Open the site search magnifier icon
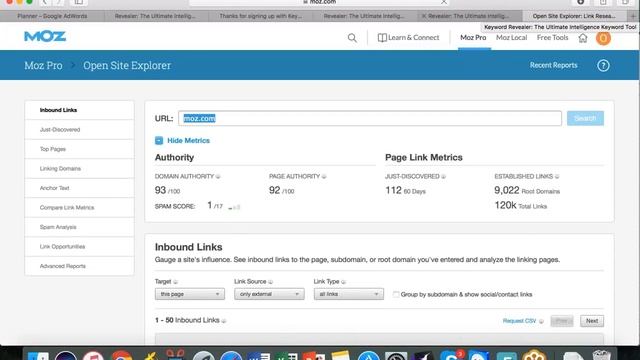640x360 pixels. 352,38
